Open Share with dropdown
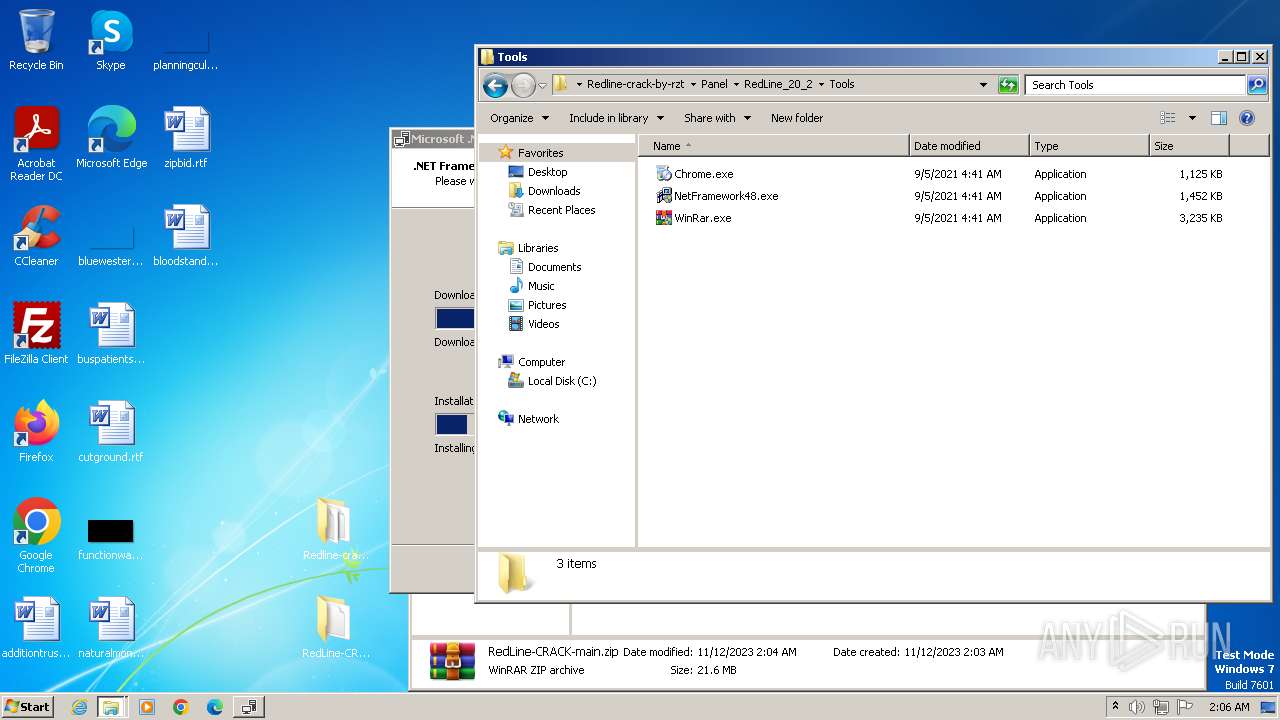1280x720 pixels. [x=716, y=118]
